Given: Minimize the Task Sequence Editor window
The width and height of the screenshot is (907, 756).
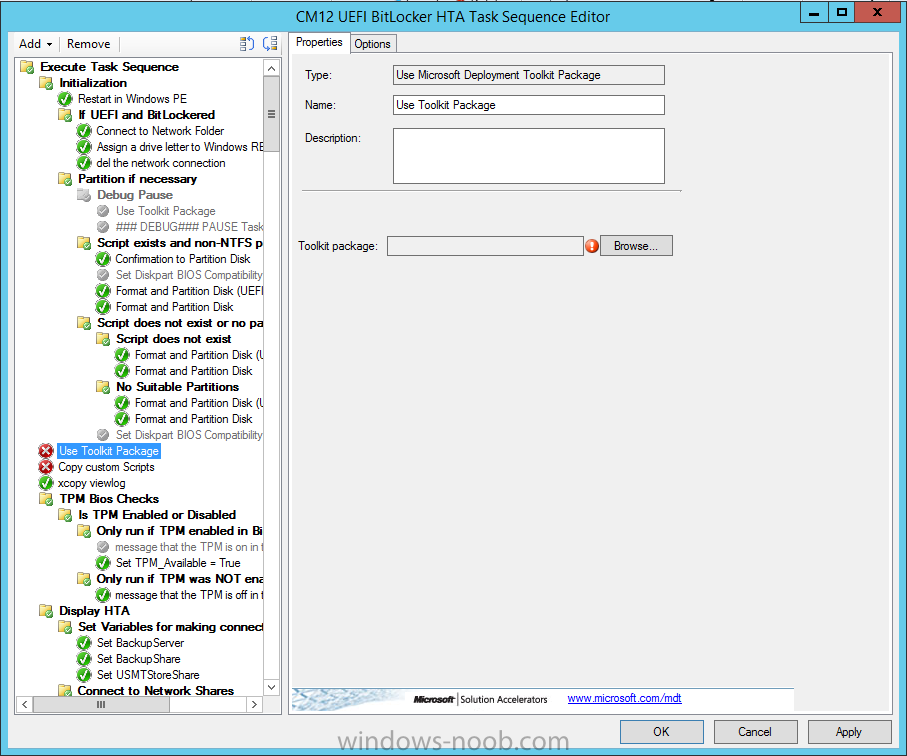Looking at the screenshot, I should pos(814,13).
